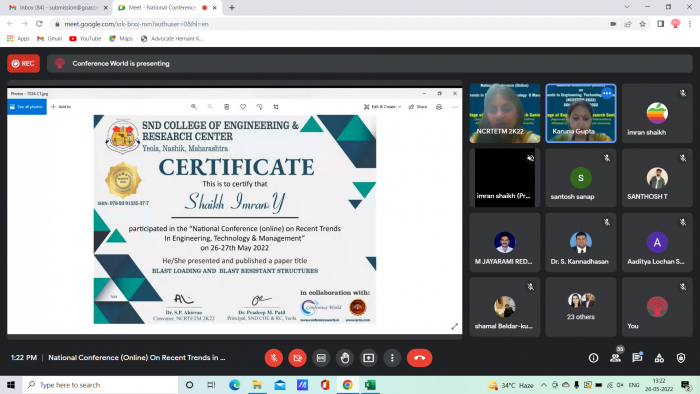The width and height of the screenshot is (700, 394).
Task: Select Karuna Gupta video tile
Action: (x=580, y=113)
